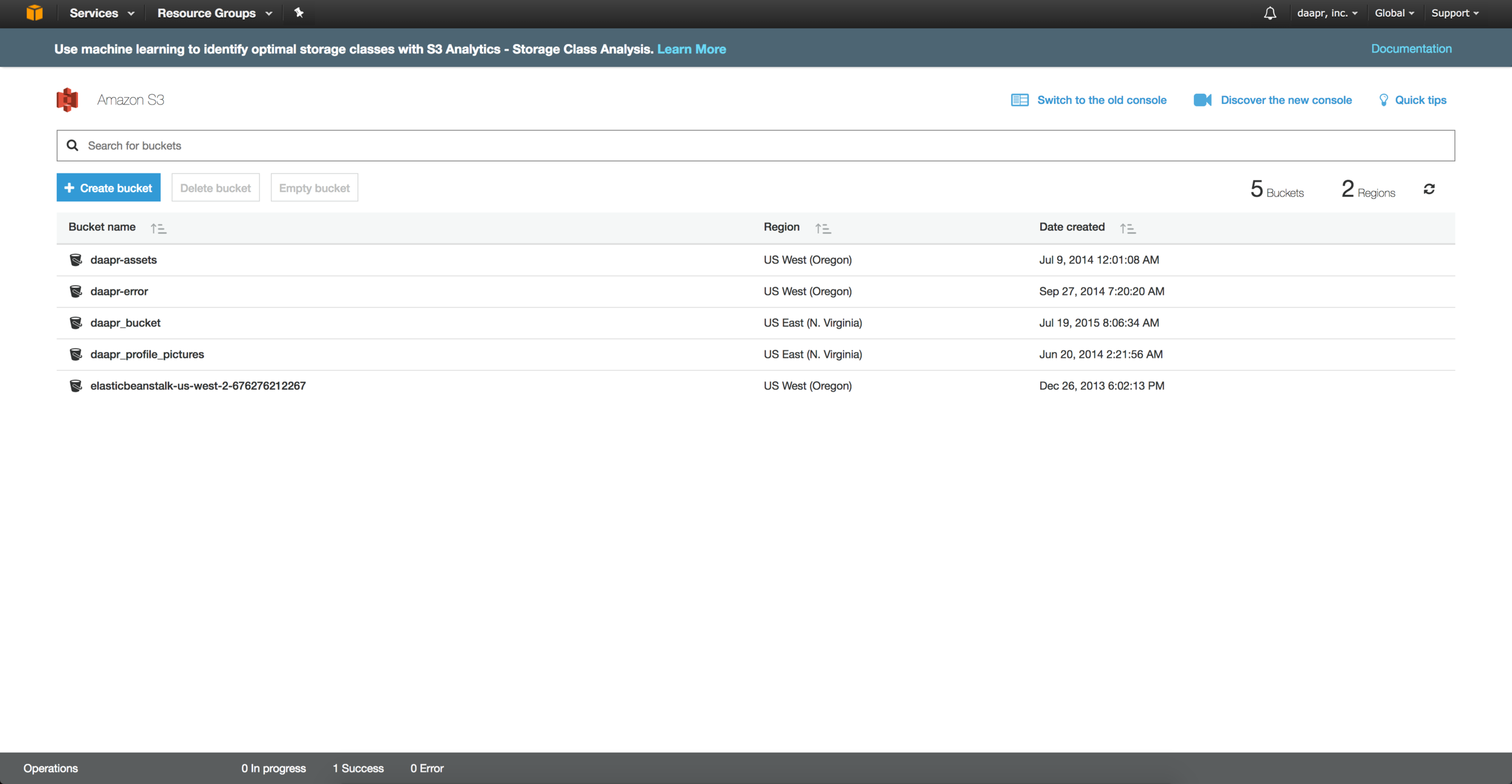Click the Dec 26, 2013 6:02:13 PM date

point(1101,386)
